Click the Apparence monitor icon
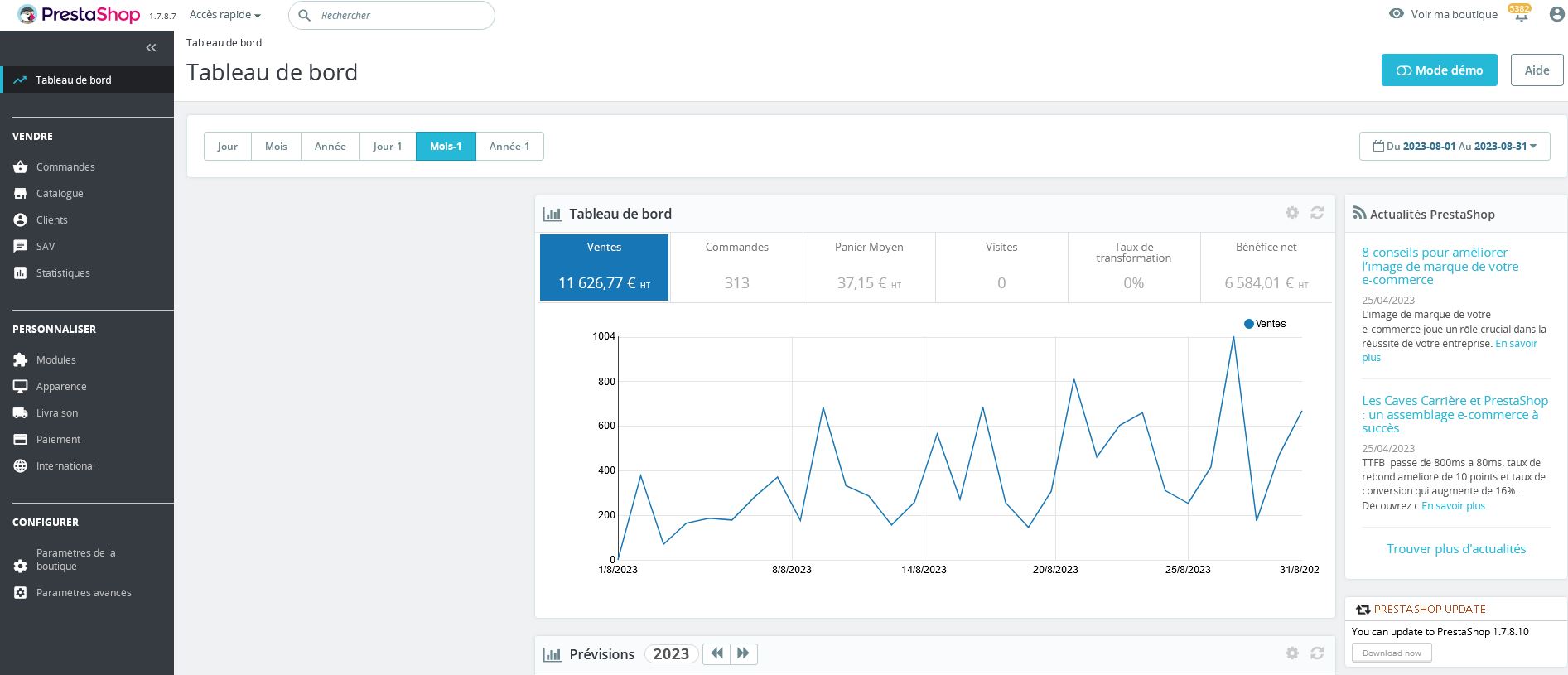Screen dimensions: 1568x675 click(x=21, y=387)
